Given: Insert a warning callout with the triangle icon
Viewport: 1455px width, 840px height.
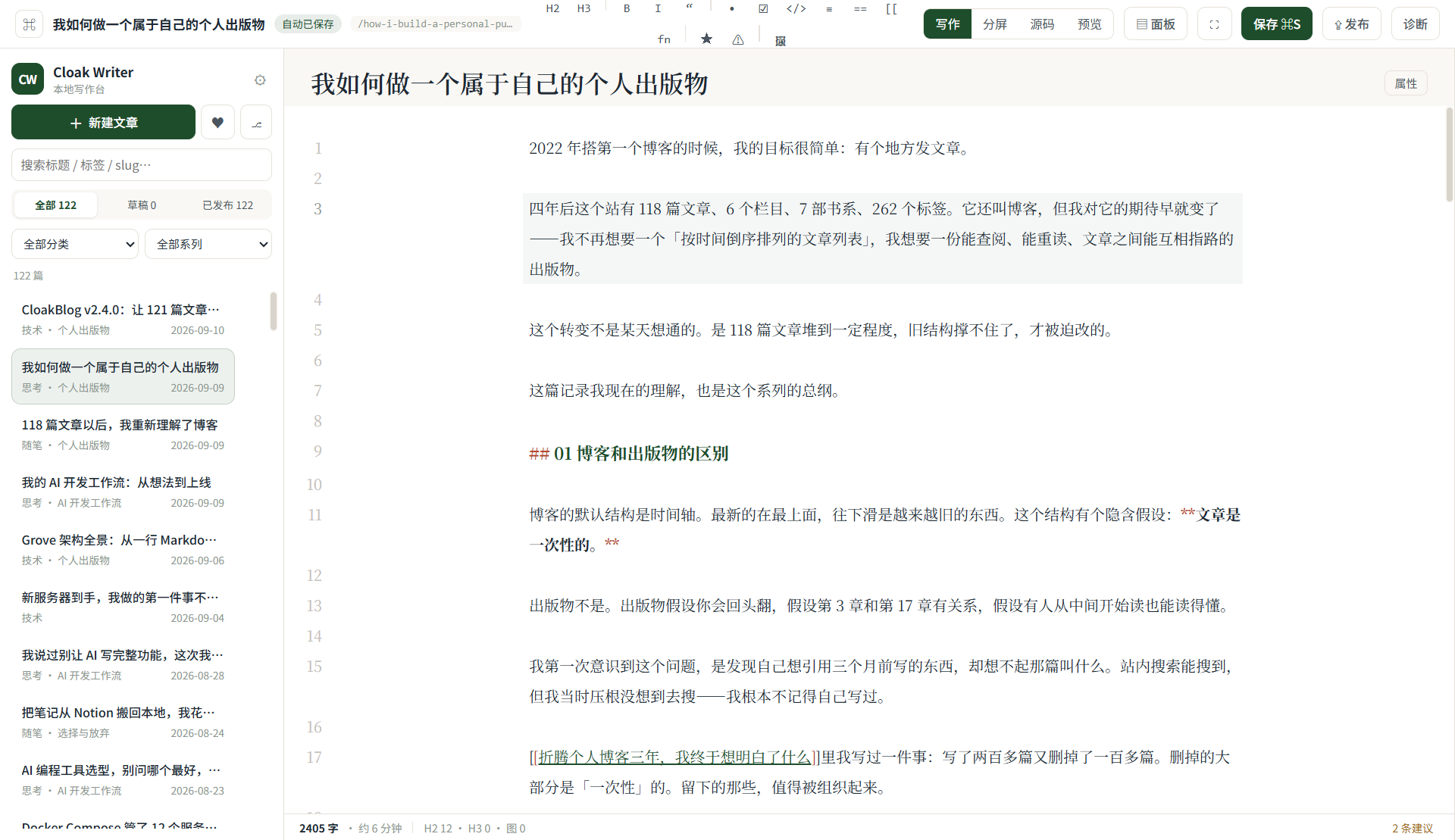Looking at the screenshot, I should coord(738,39).
